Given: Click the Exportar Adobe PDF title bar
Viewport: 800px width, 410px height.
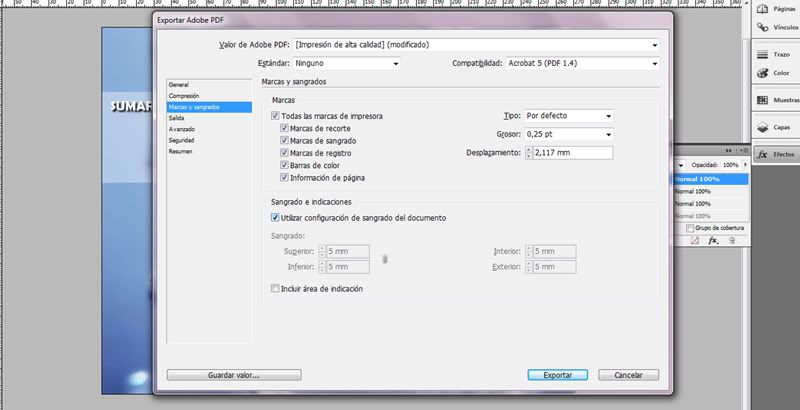Looking at the screenshot, I should tap(413, 20).
